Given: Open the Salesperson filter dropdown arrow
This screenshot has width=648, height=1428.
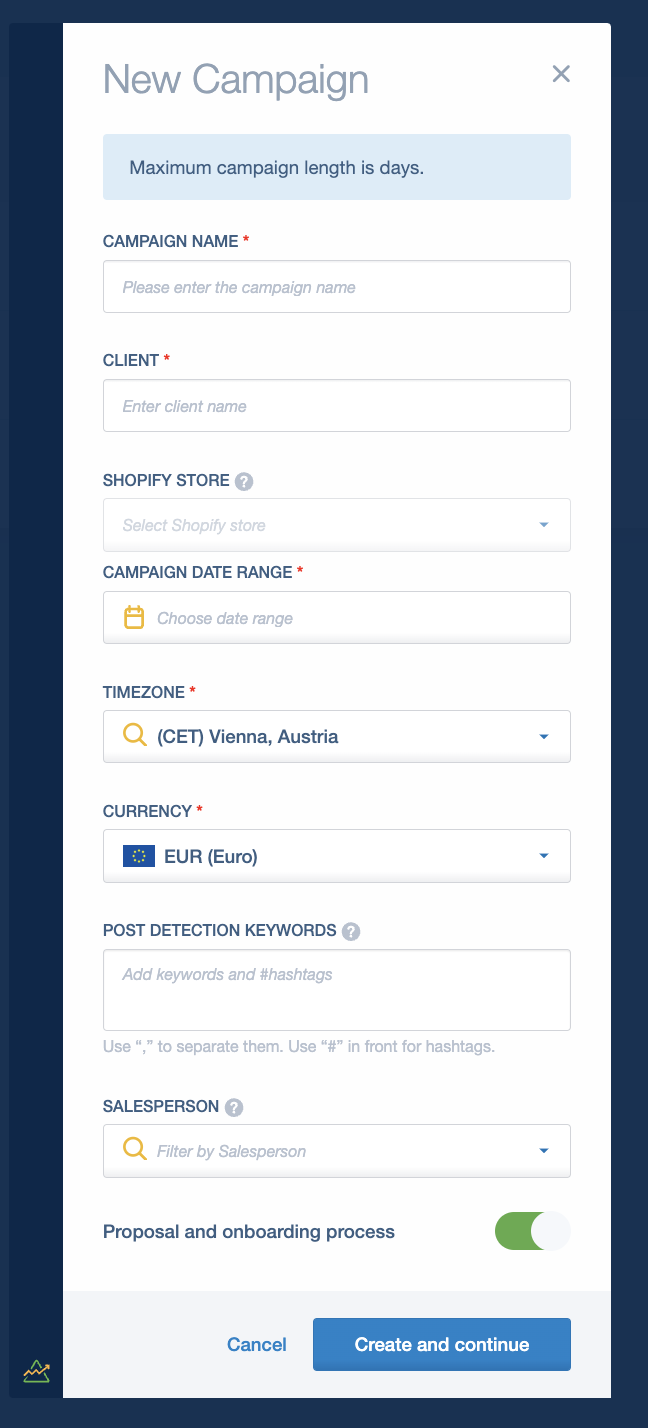Looking at the screenshot, I should pos(544,1151).
